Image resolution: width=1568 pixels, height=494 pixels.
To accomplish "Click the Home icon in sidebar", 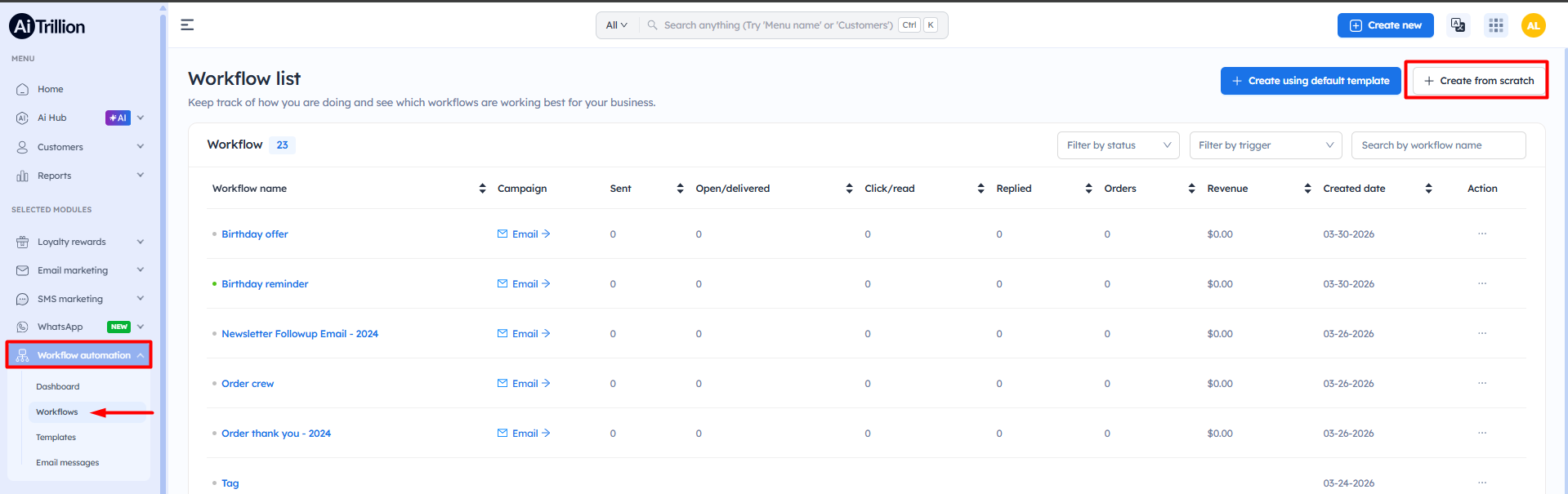I will (x=23, y=90).
